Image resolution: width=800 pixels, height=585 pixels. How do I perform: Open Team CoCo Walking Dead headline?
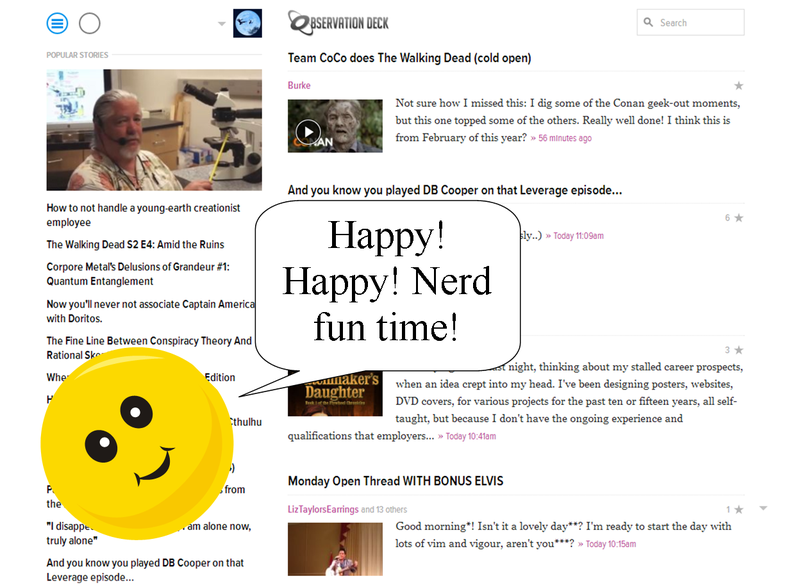point(409,58)
